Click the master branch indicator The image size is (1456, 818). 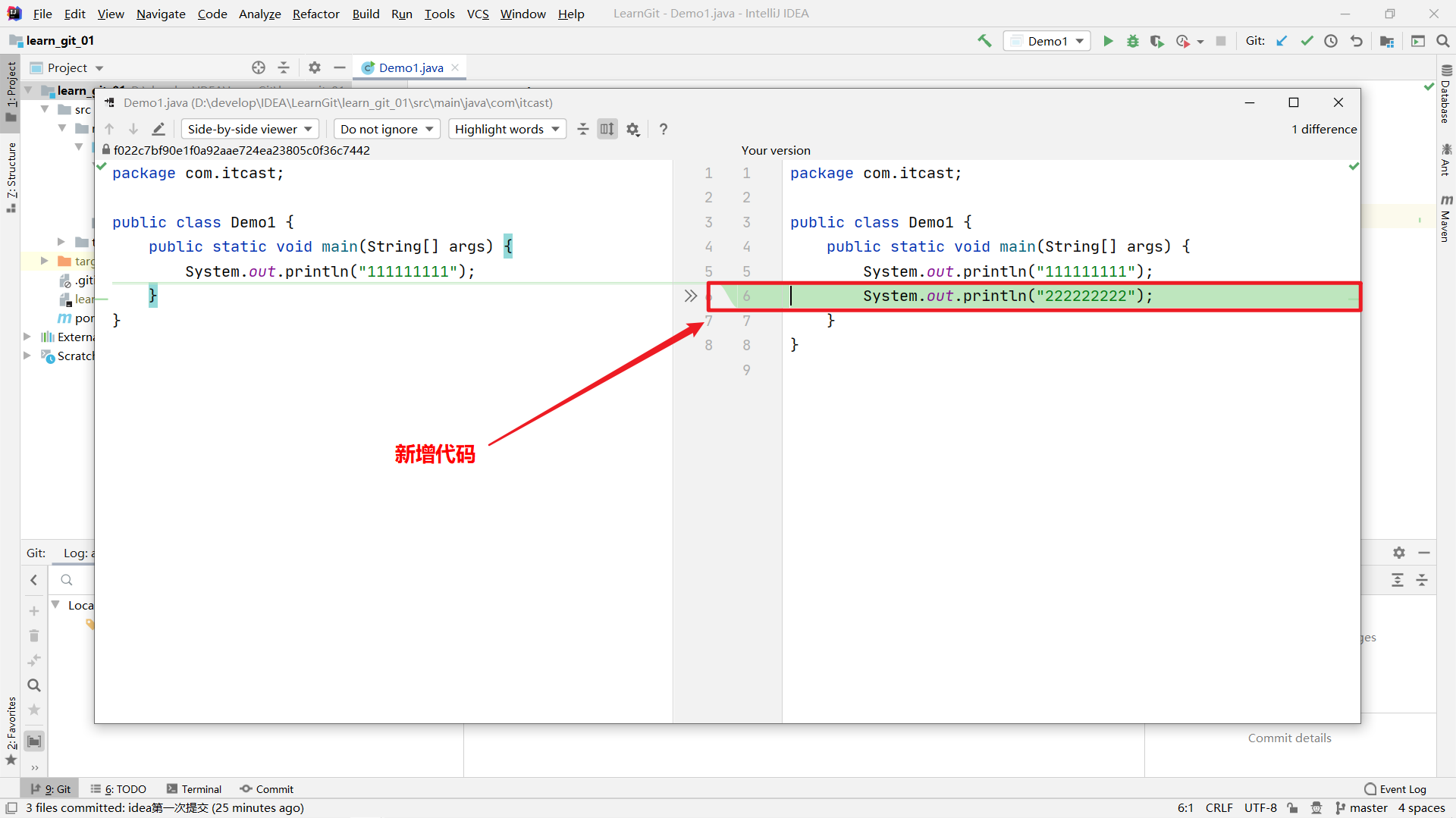[x=1362, y=808]
